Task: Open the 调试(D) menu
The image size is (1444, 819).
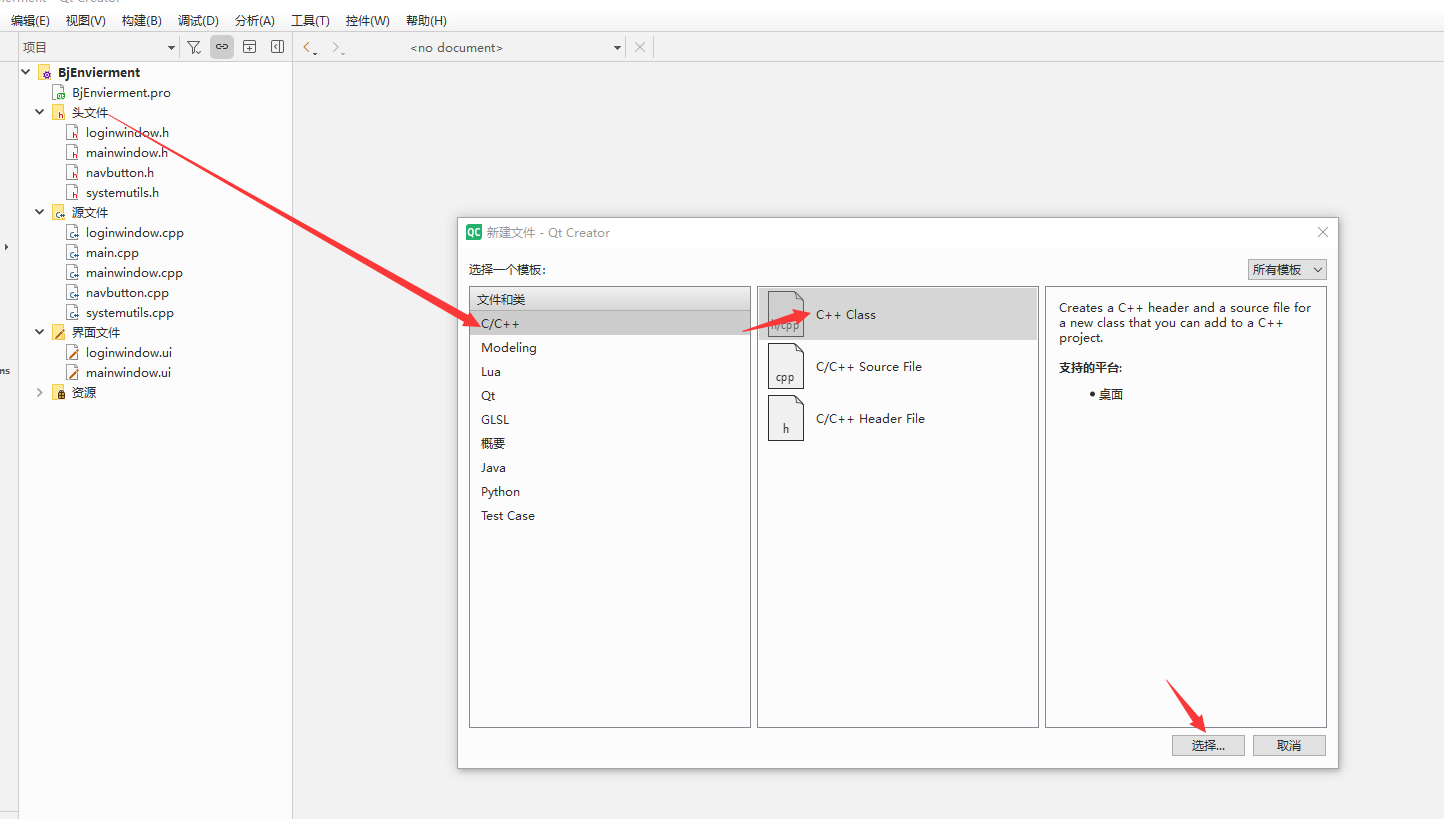Action: 198,20
